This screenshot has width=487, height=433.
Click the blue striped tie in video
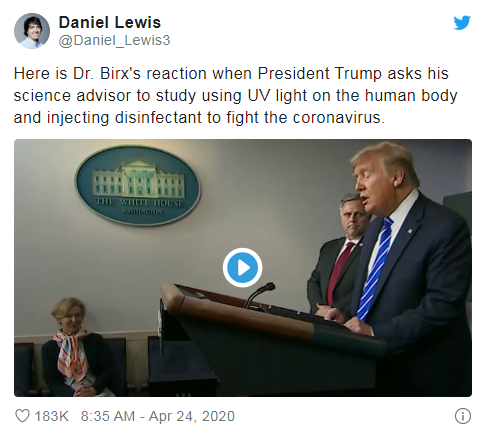tap(376, 268)
